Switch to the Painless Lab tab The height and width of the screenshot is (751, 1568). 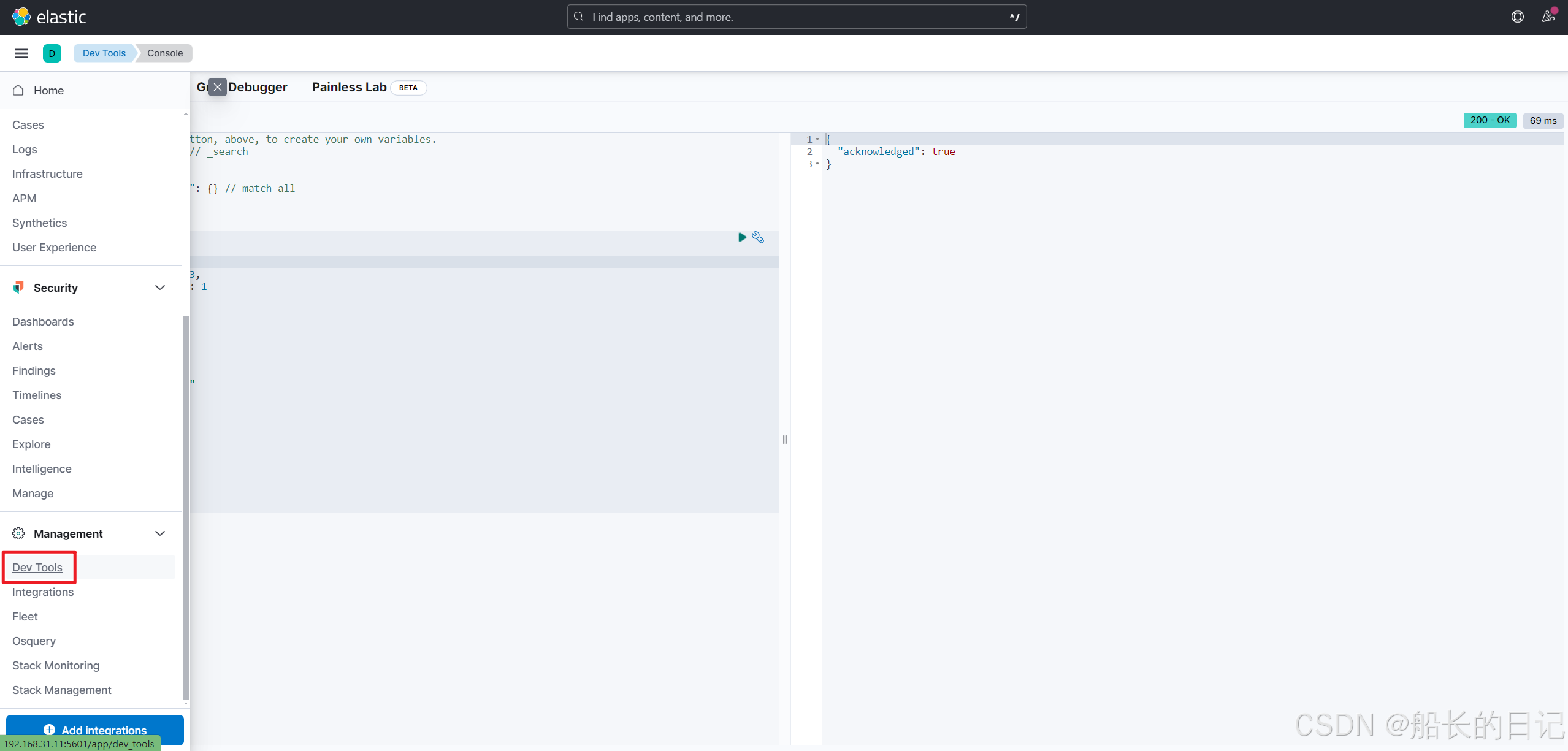349,87
